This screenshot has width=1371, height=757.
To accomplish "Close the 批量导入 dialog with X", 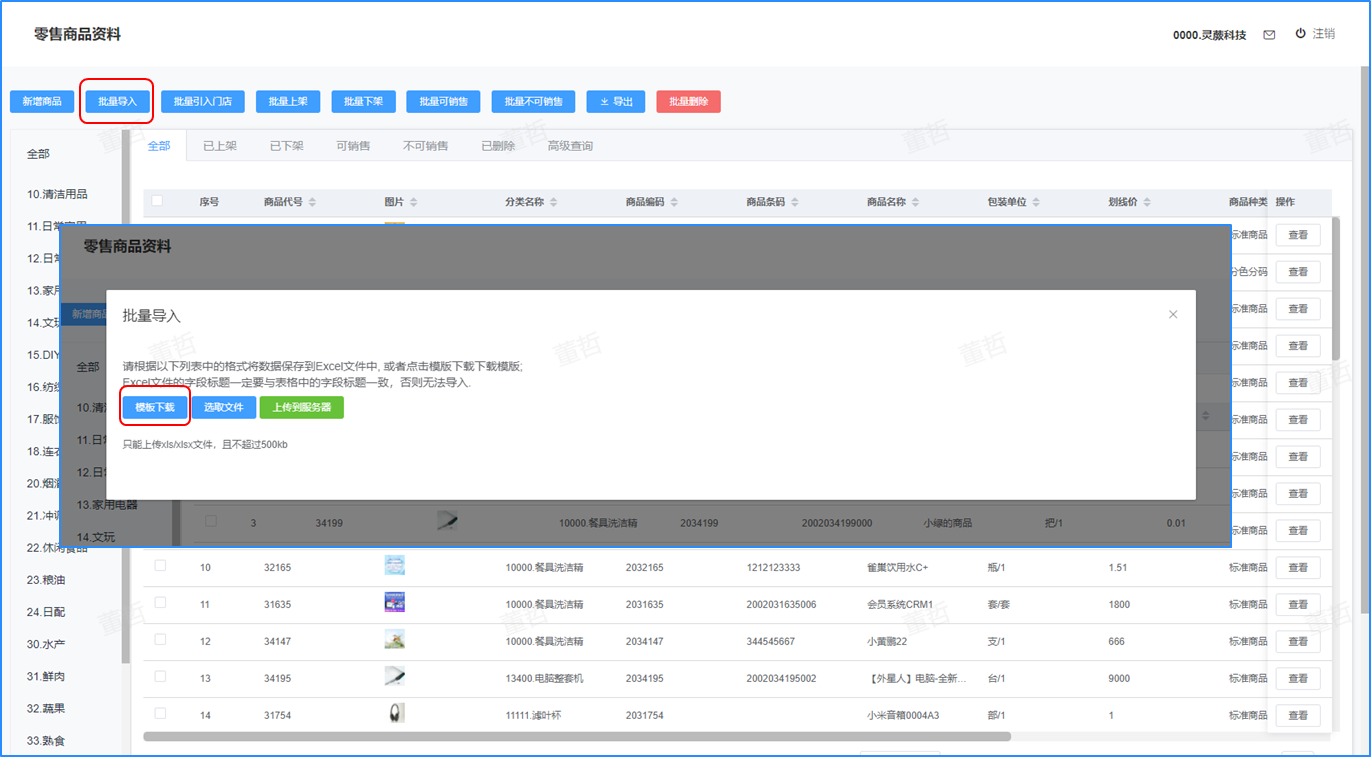I will click(1173, 314).
